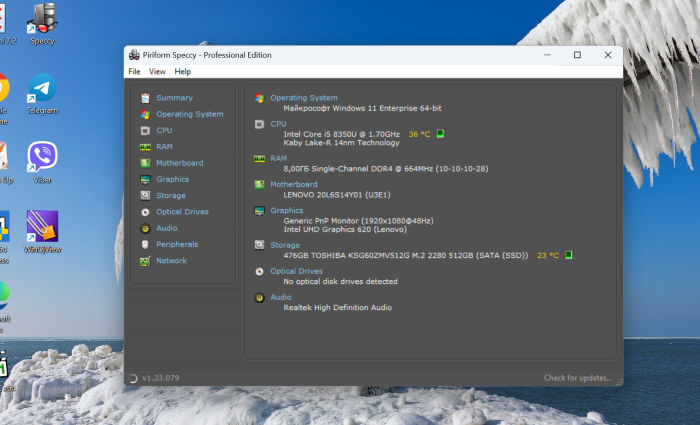Open the Telegram desktop shortcut
This screenshot has width=700, height=425.
pyautogui.click(x=42, y=94)
